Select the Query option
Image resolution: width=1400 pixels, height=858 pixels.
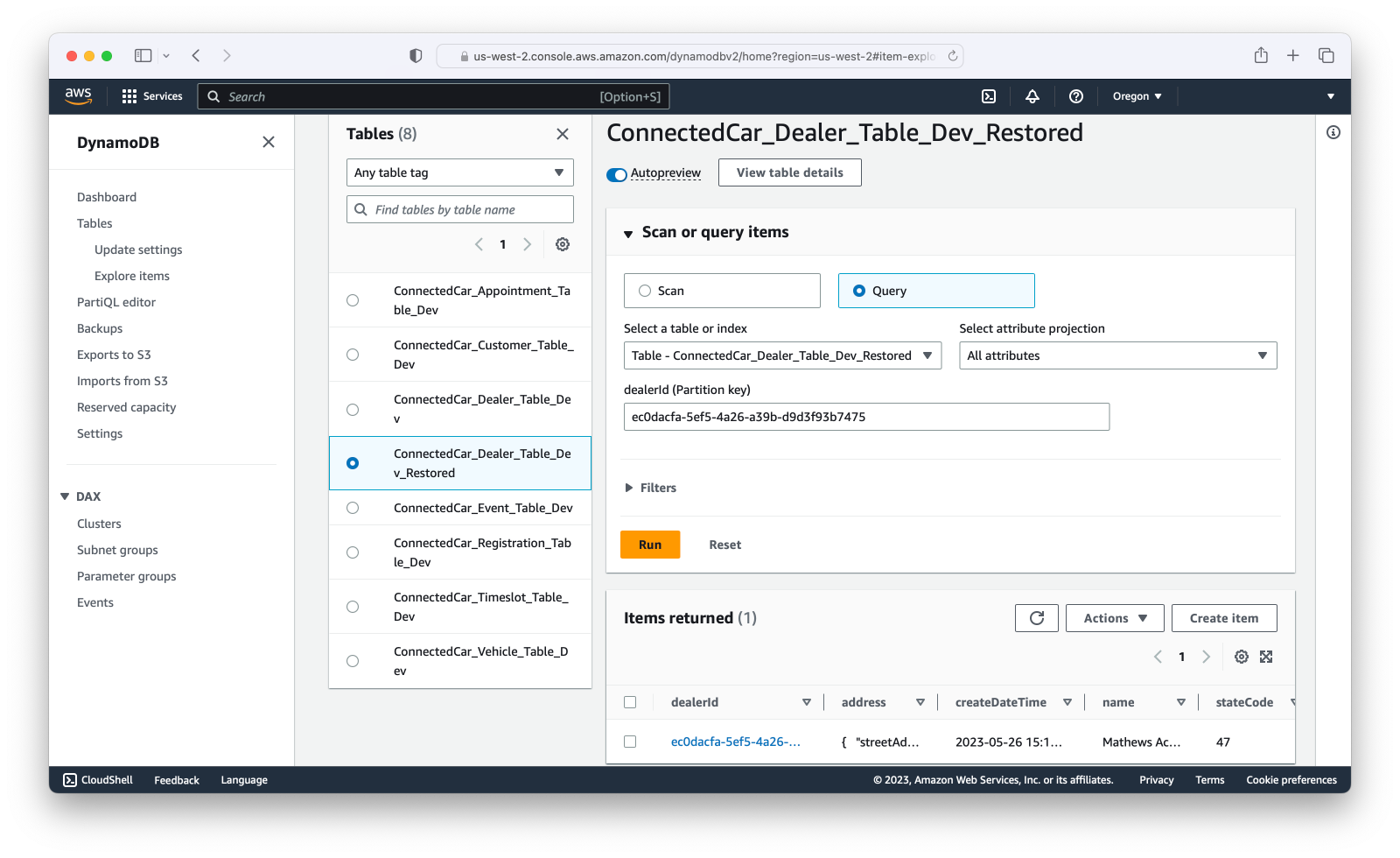(x=936, y=291)
